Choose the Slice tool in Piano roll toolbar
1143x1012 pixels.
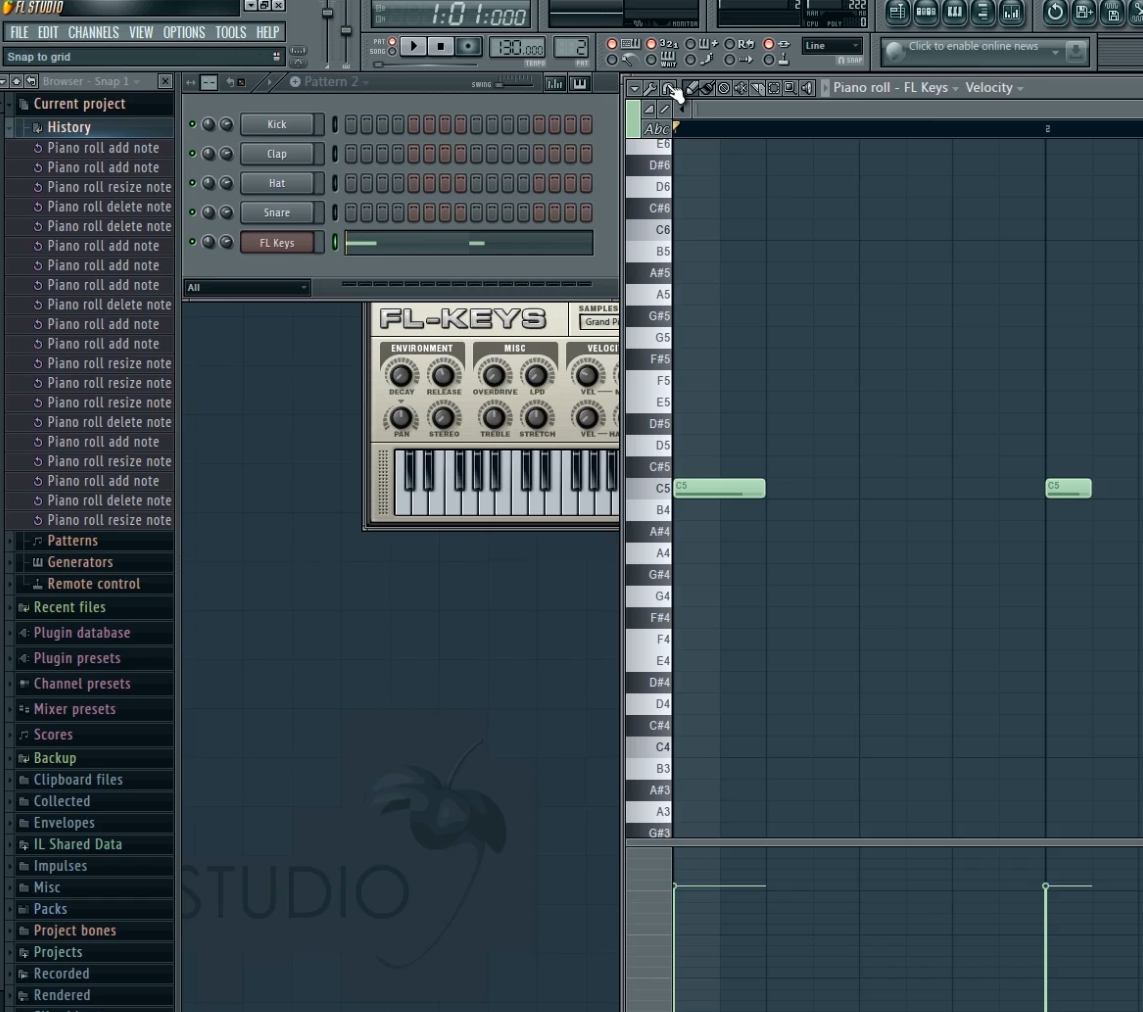point(758,88)
